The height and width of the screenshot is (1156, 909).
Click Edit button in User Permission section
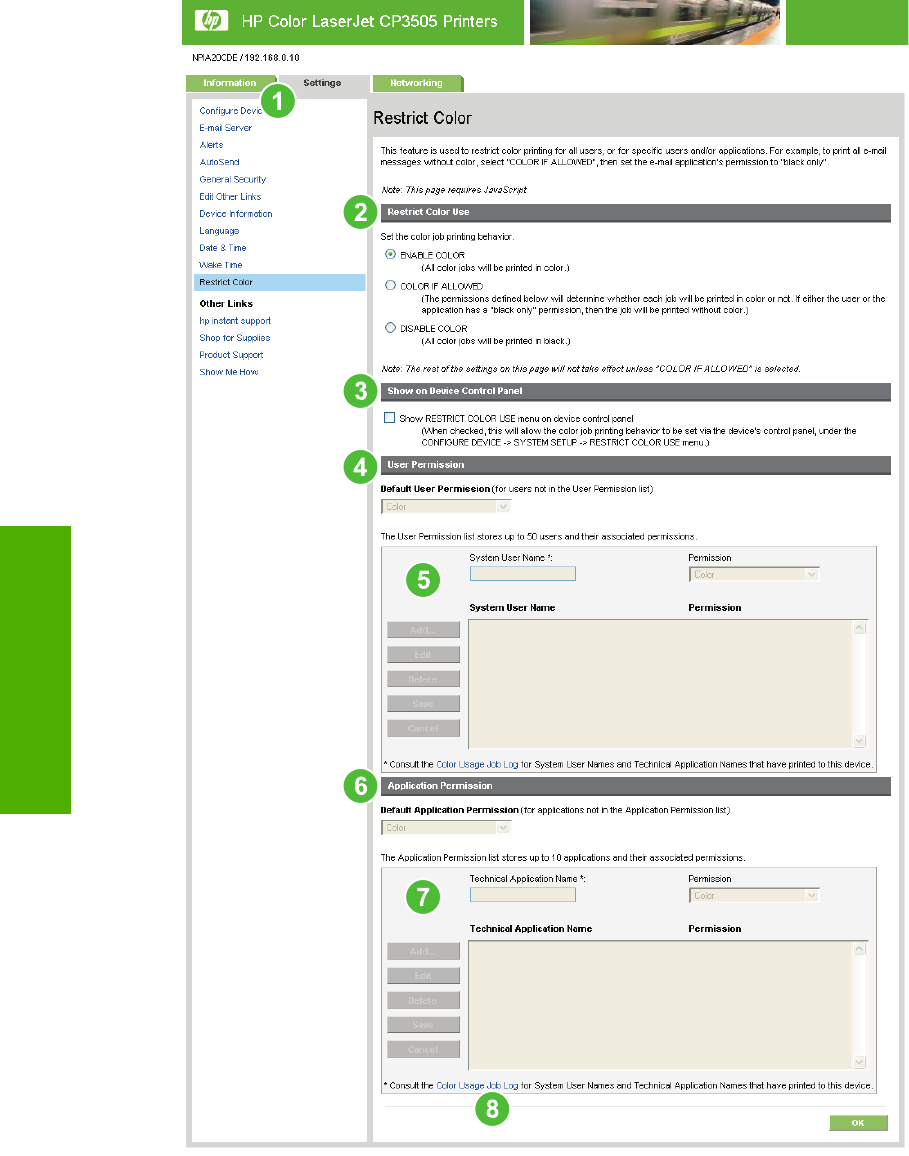pyautogui.click(x=423, y=655)
